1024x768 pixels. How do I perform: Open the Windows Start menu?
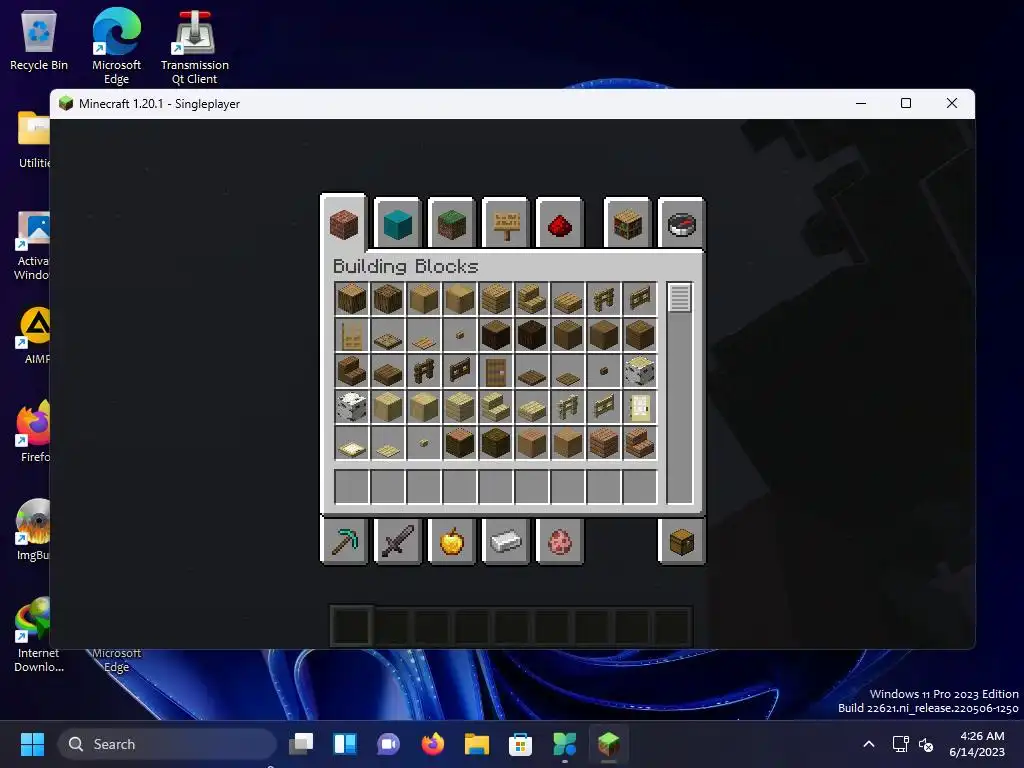(32, 744)
